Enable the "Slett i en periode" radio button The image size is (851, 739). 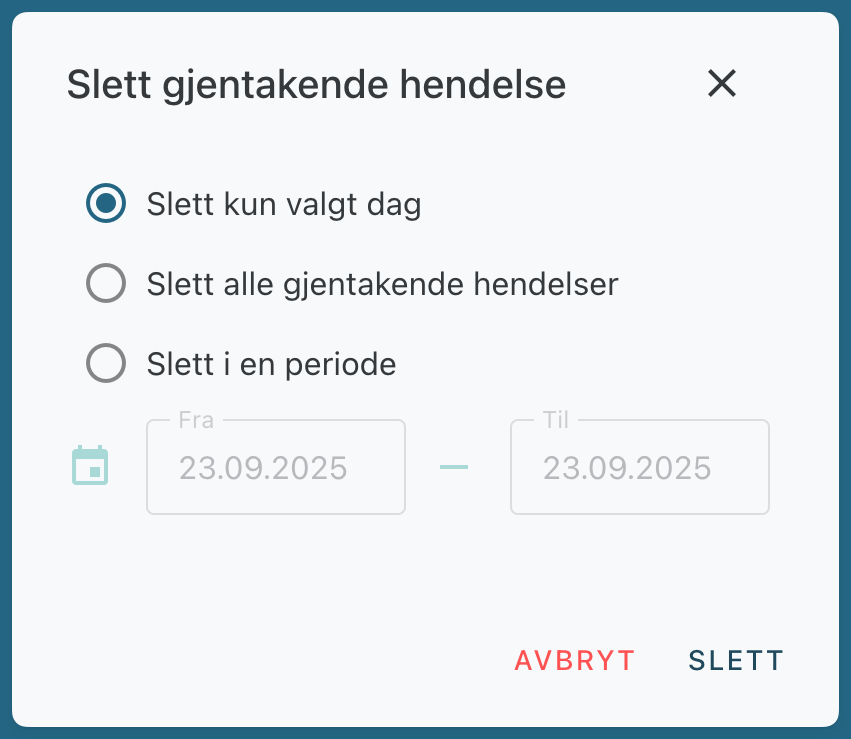click(106, 363)
